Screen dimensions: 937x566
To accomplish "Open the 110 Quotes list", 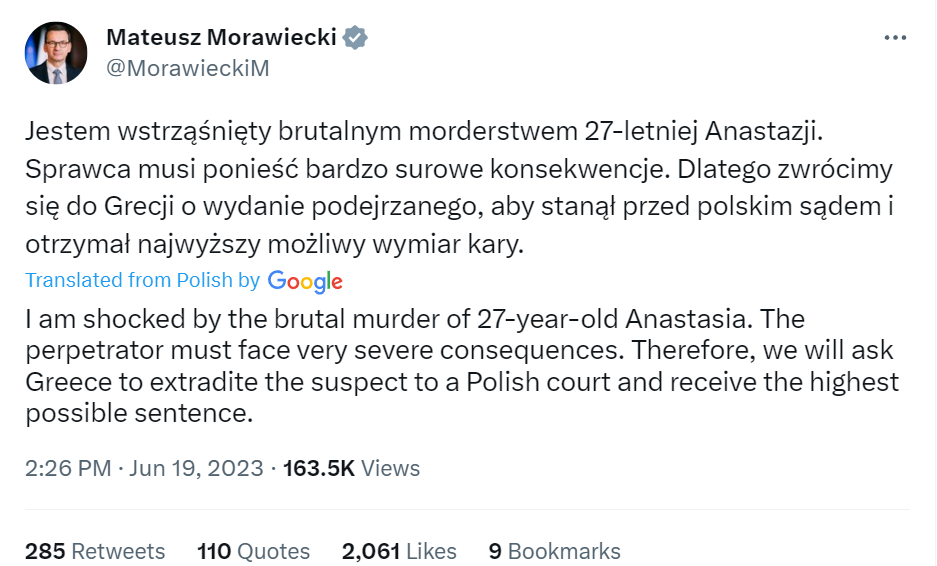I will (x=254, y=551).
